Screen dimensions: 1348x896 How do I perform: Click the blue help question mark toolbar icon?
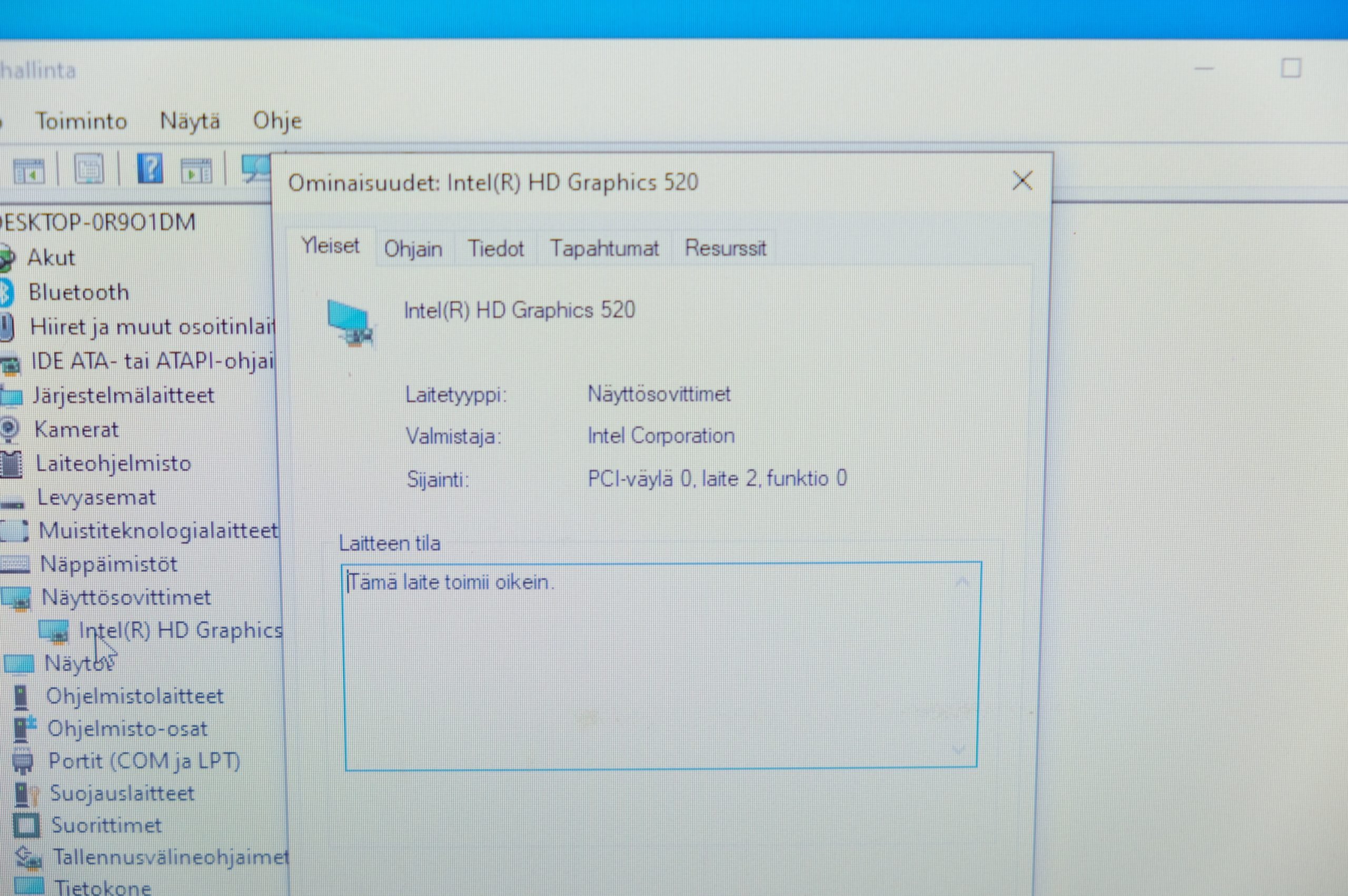click(150, 168)
